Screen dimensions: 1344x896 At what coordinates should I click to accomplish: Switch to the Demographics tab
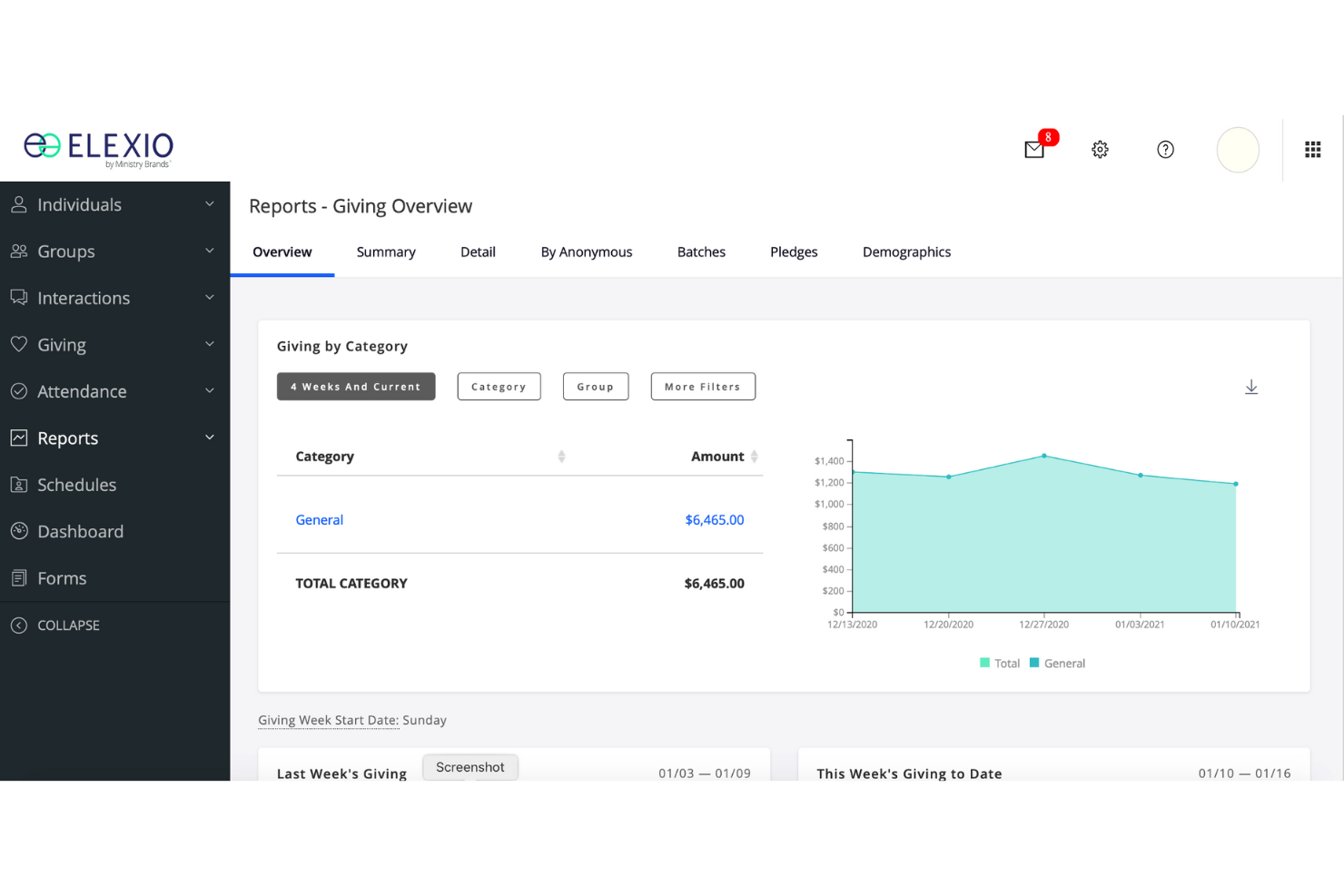point(906,252)
